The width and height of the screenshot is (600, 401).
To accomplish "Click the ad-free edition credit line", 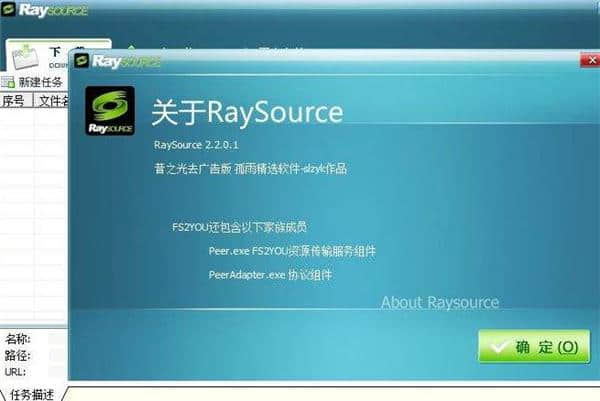I will point(251,169).
